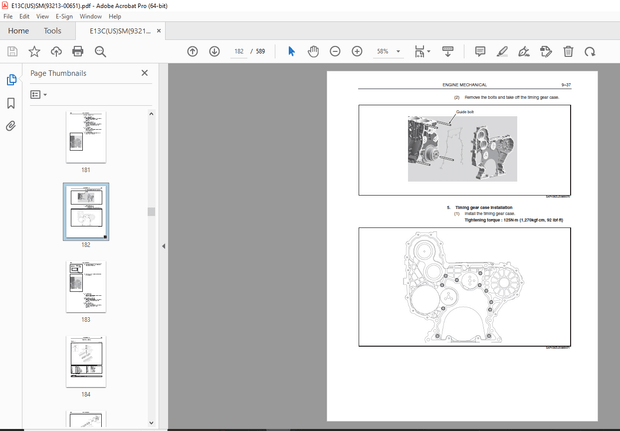Activate the Selection arrow tool
This screenshot has height=431, width=620.
click(291, 51)
